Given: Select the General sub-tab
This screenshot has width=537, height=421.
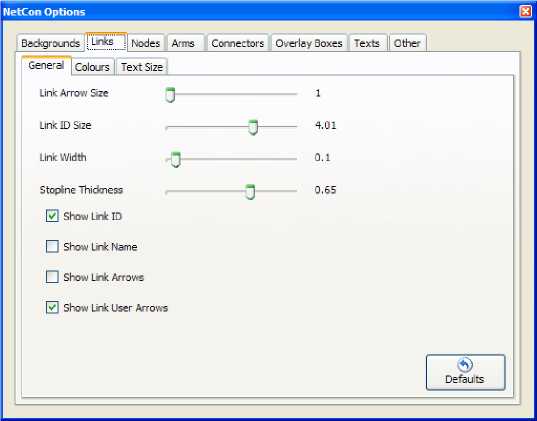Looking at the screenshot, I should (46, 65).
